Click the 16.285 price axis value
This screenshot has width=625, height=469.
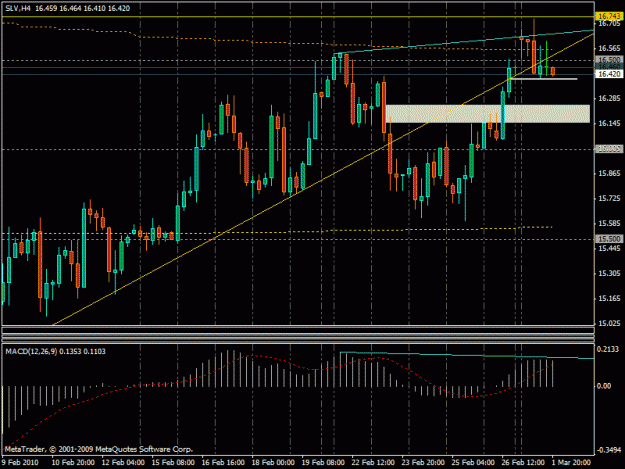coord(609,98)
